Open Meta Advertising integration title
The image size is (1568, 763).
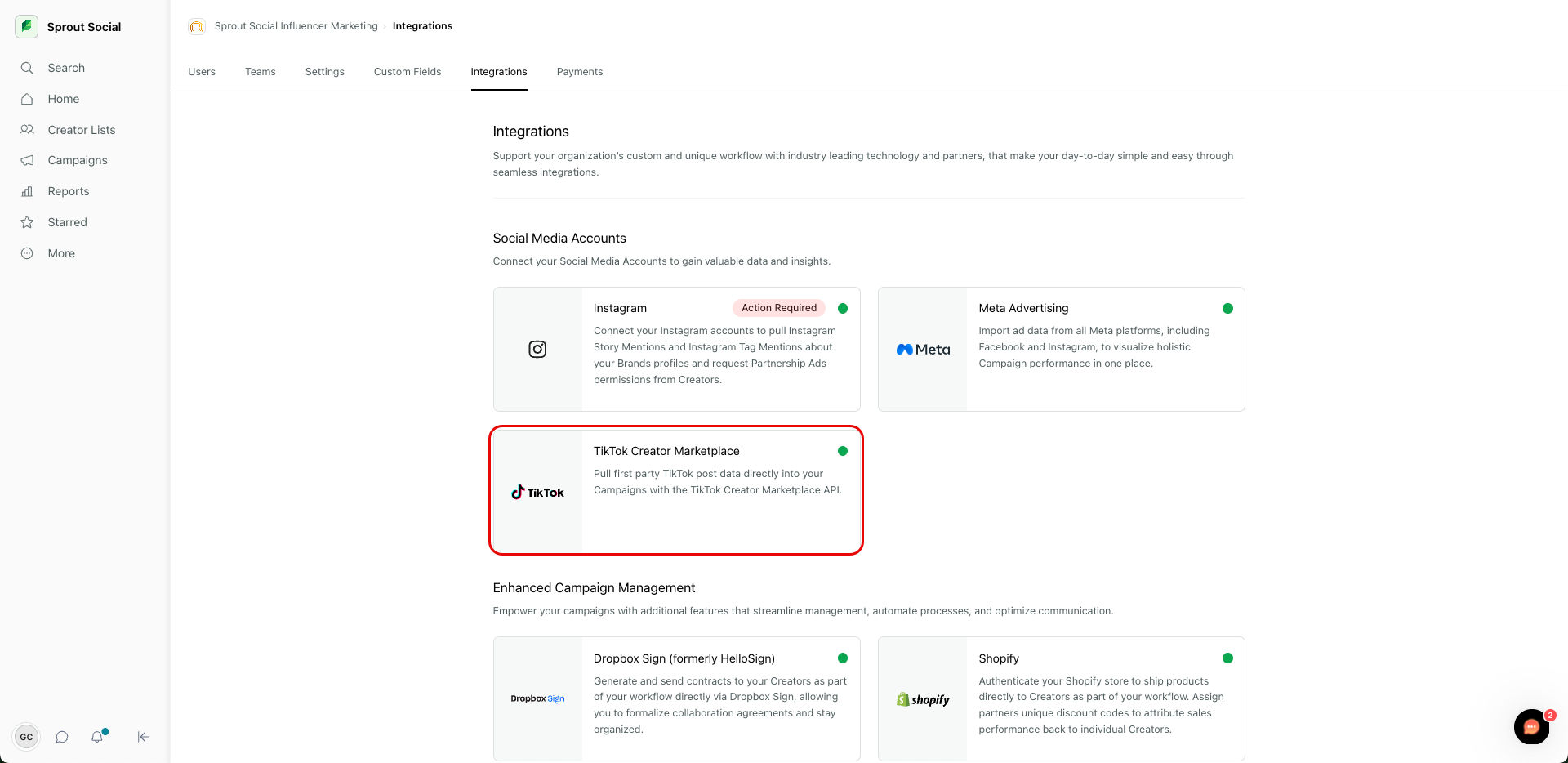(x=1023, y=308)
